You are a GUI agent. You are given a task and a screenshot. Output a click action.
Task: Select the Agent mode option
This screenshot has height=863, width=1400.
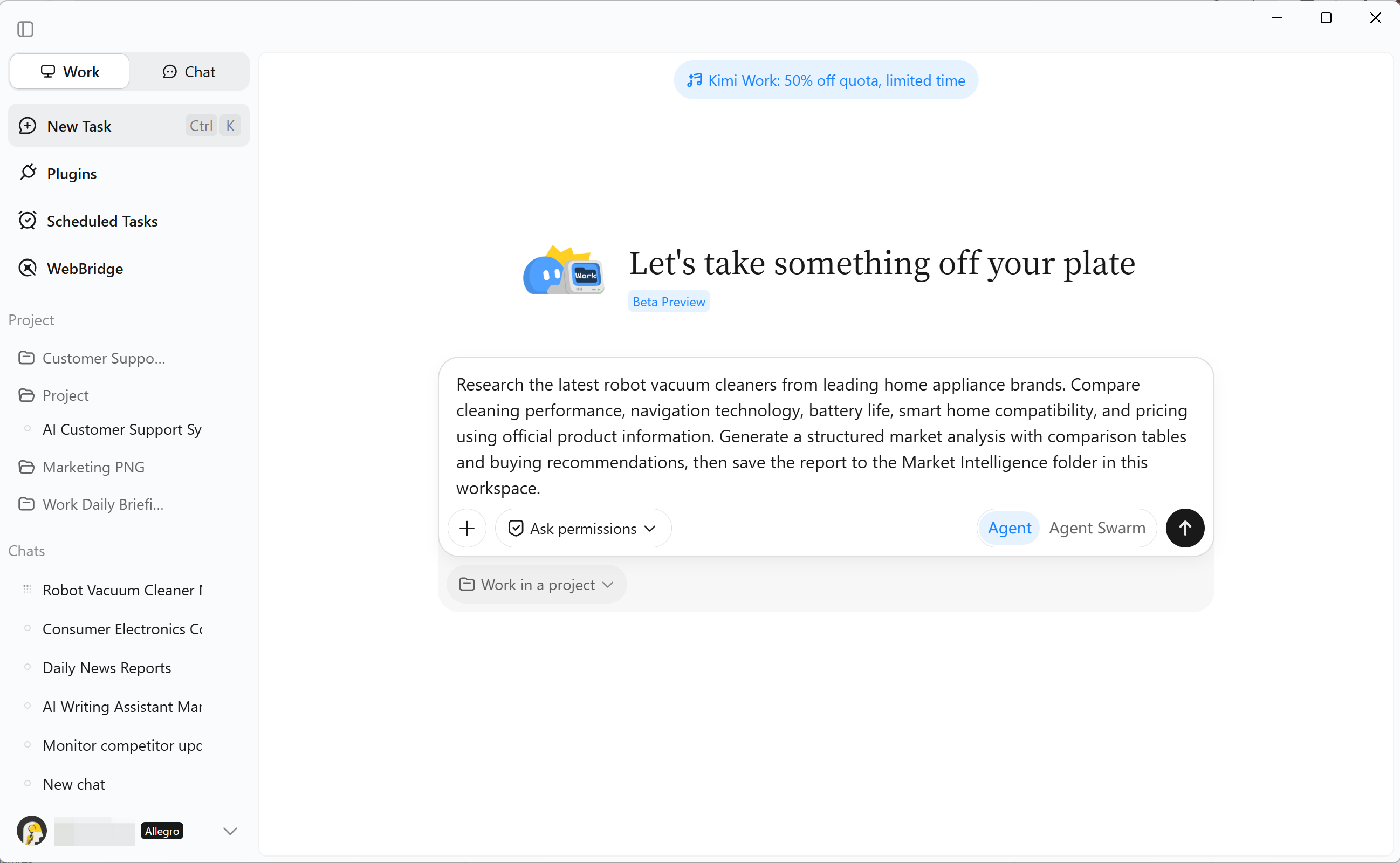coord(1009,528)
